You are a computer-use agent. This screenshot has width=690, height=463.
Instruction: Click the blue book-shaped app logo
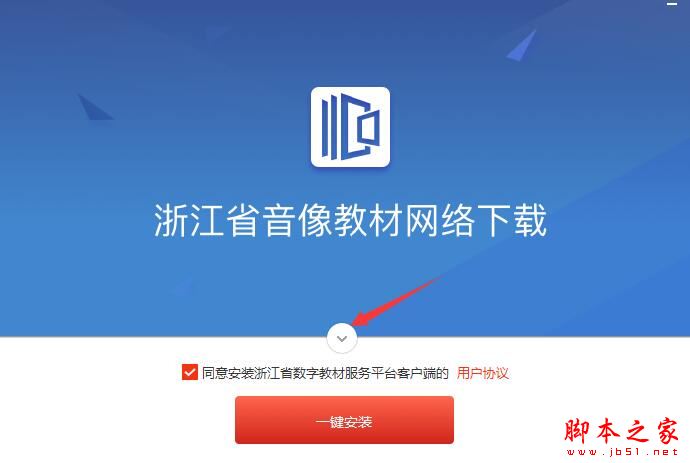point(350,126)
